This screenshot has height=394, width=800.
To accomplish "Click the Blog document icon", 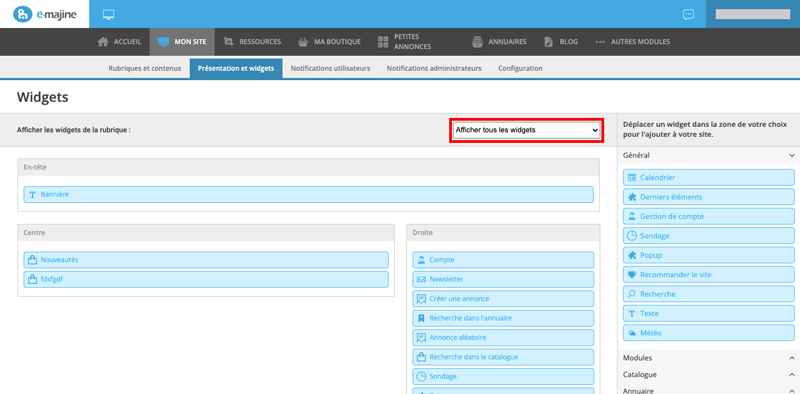I will [548, 42].
